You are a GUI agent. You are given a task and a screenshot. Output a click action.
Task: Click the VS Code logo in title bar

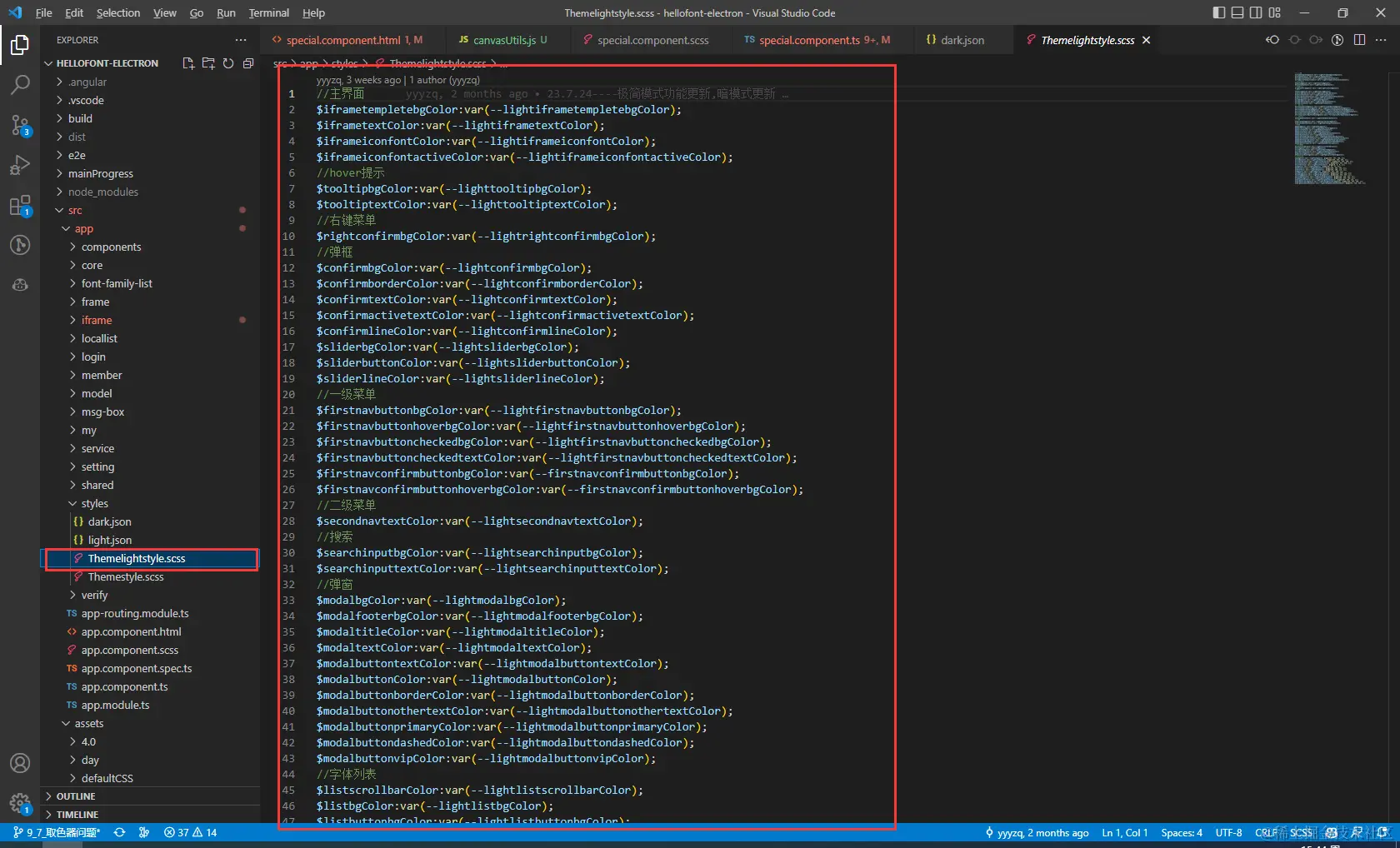(15, 12)
